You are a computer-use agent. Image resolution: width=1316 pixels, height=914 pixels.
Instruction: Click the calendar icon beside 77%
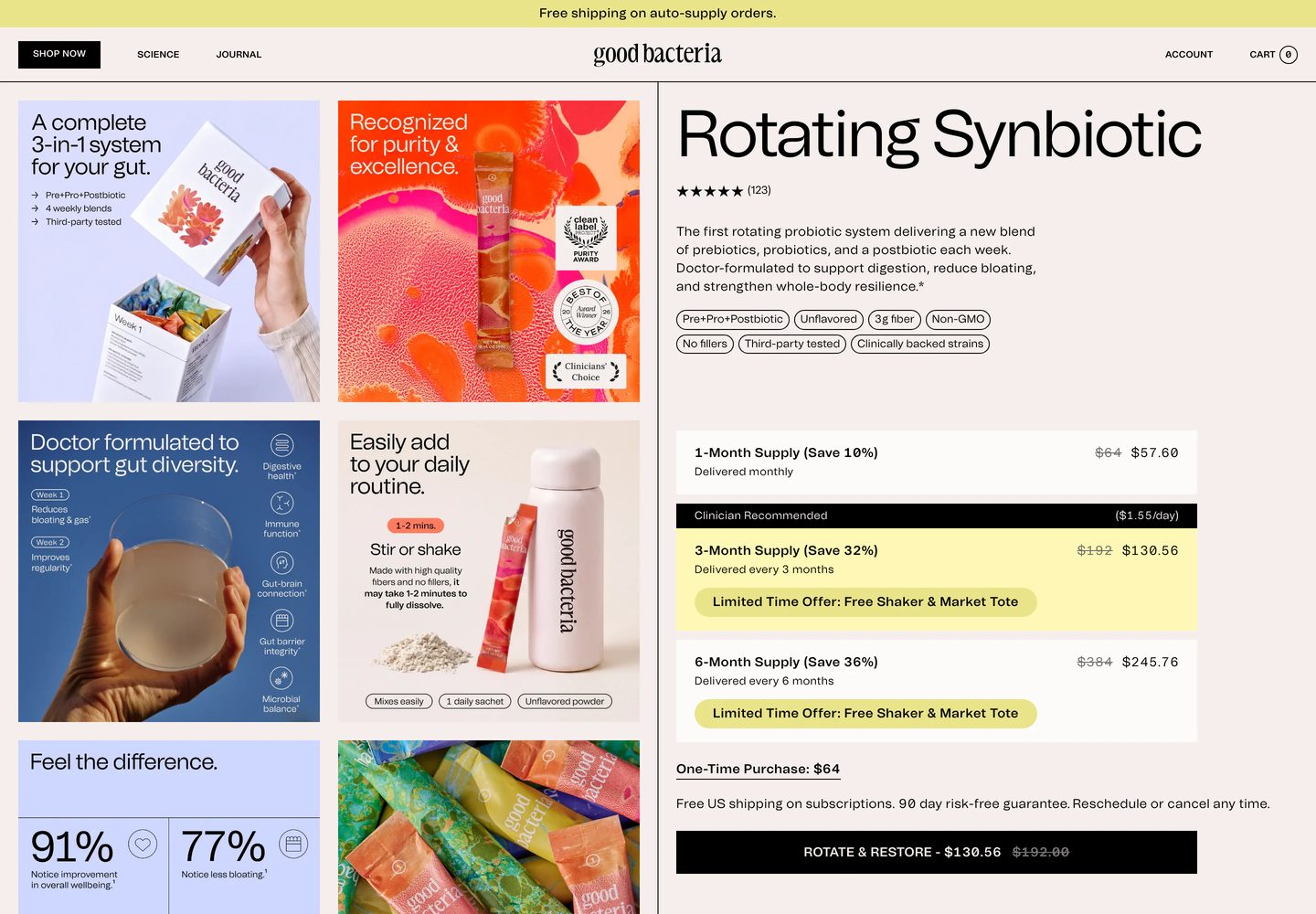coord(293,844)
